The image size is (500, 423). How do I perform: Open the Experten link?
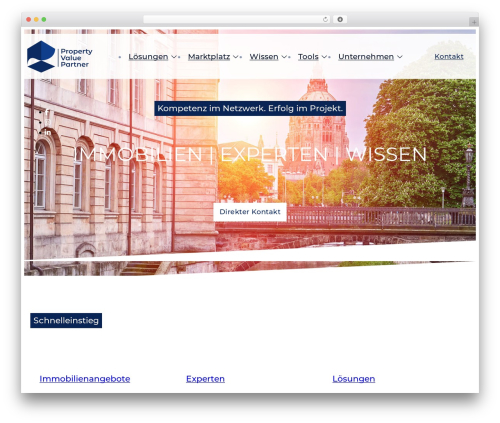click(205, 379)
